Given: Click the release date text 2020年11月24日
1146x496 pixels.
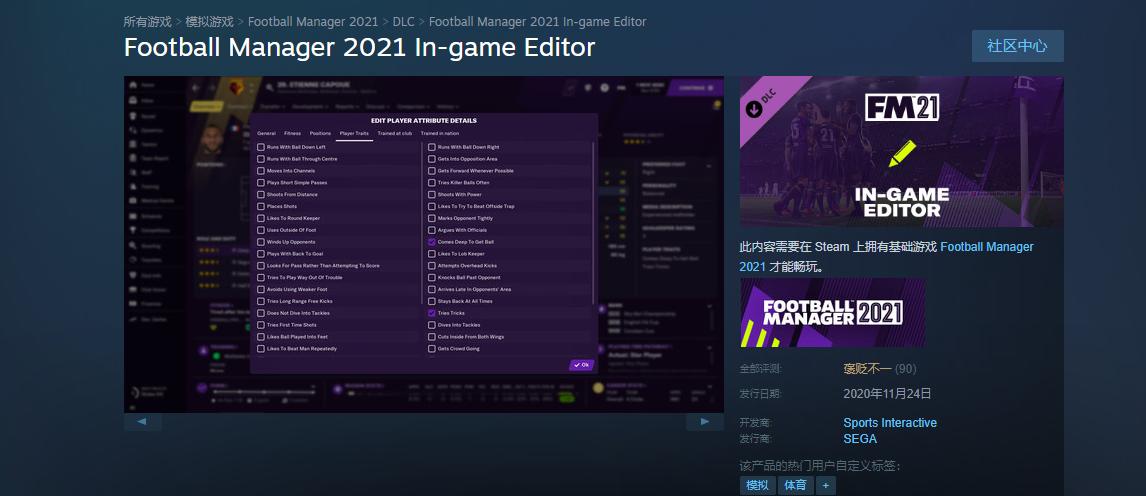Looking at the screenshot, I should 887,394.
